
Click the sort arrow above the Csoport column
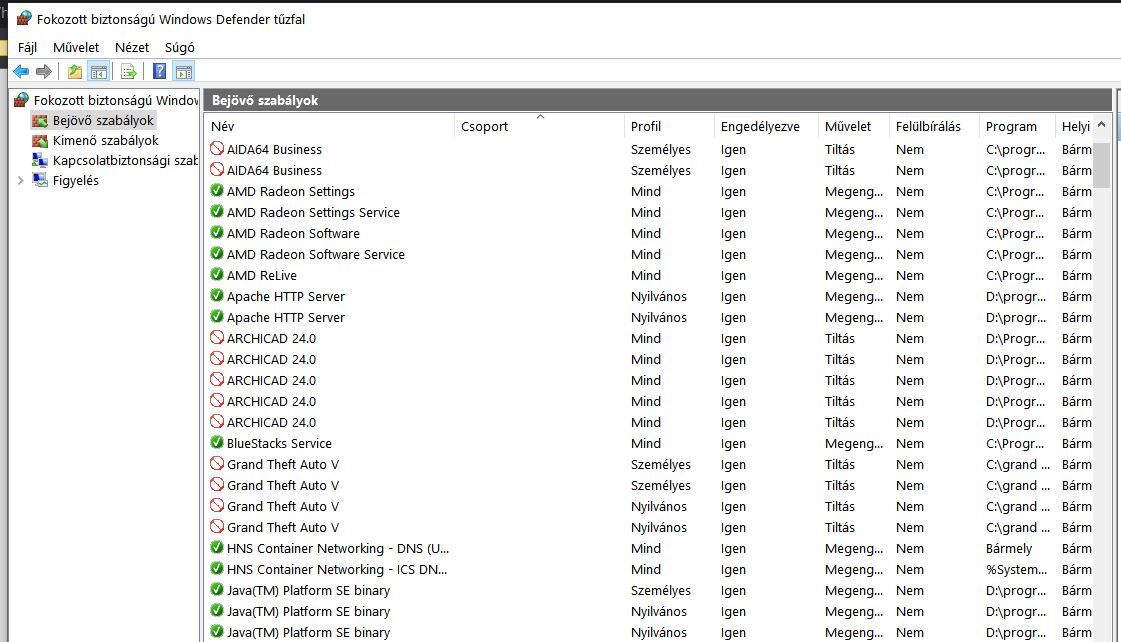point(540,116)
